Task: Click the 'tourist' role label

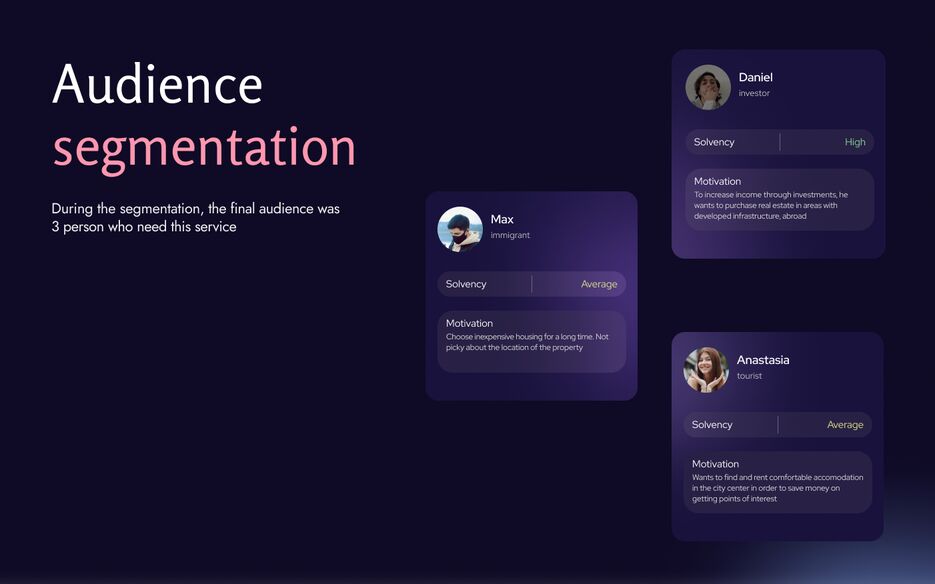Action: 749,376
